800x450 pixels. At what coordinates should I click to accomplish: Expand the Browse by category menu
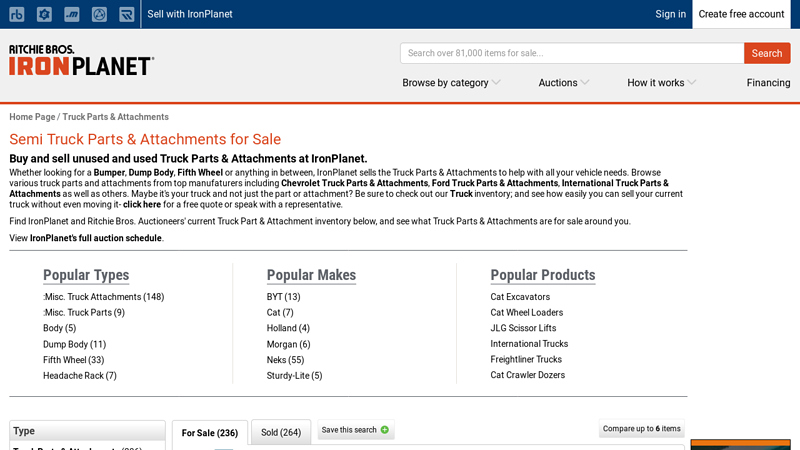pos(451,83)
